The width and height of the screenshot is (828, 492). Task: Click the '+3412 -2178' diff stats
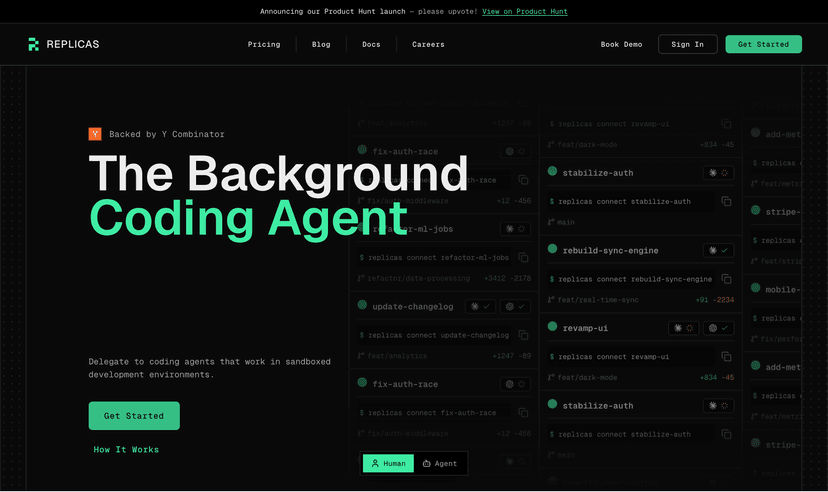(x=507, y=278)
